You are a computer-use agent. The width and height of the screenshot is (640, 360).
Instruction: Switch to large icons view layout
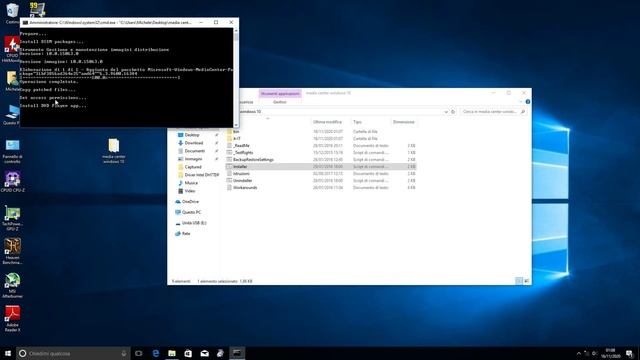tap(527, 281)
